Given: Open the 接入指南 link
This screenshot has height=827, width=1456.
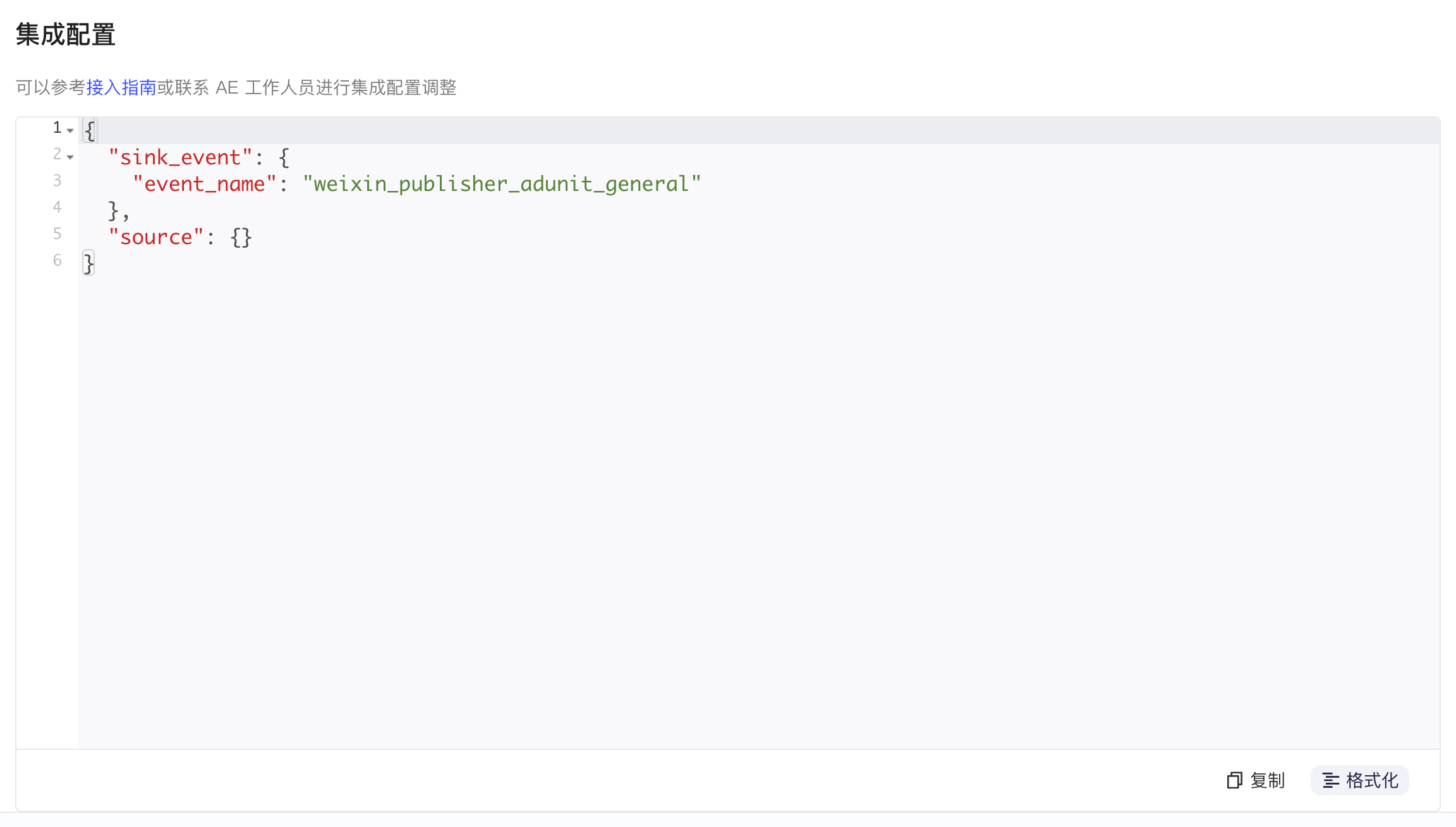Looking at the screenshot, I should click(x=121, y=87).
